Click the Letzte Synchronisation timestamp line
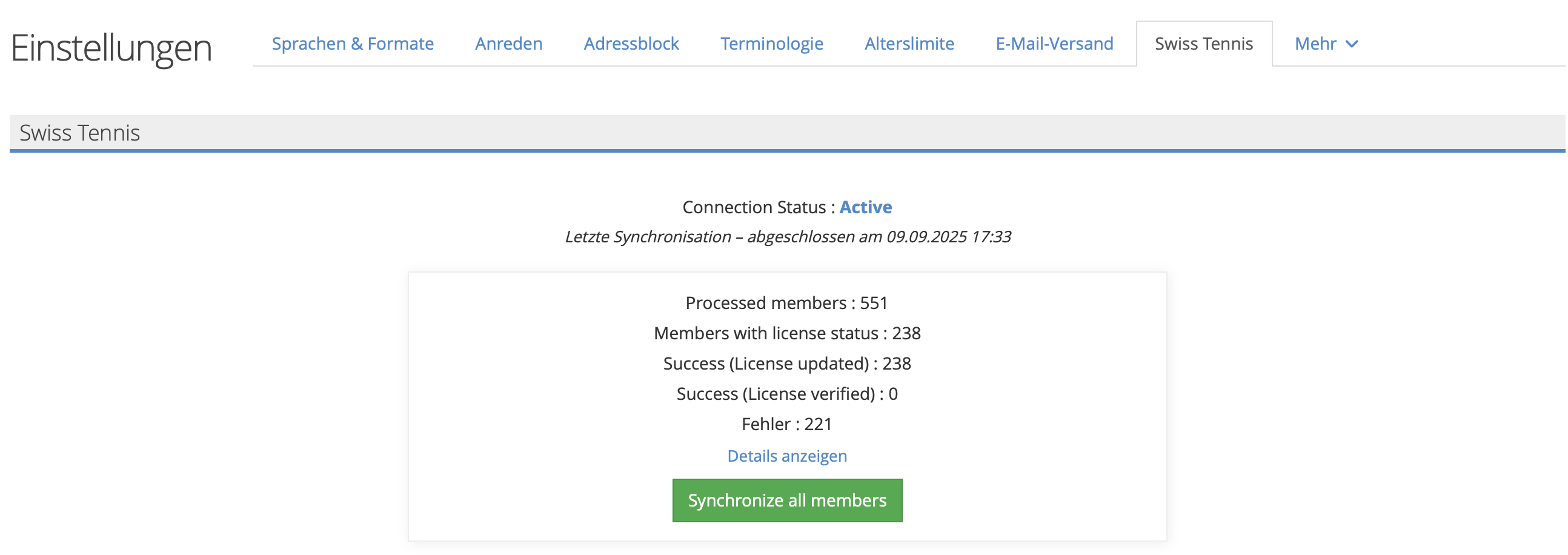 point(787,237)
